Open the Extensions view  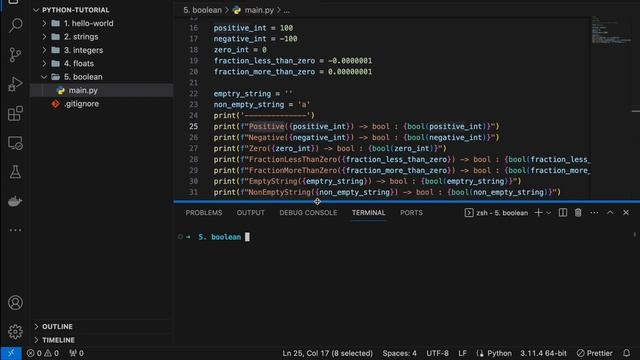[x=15, y=113]
